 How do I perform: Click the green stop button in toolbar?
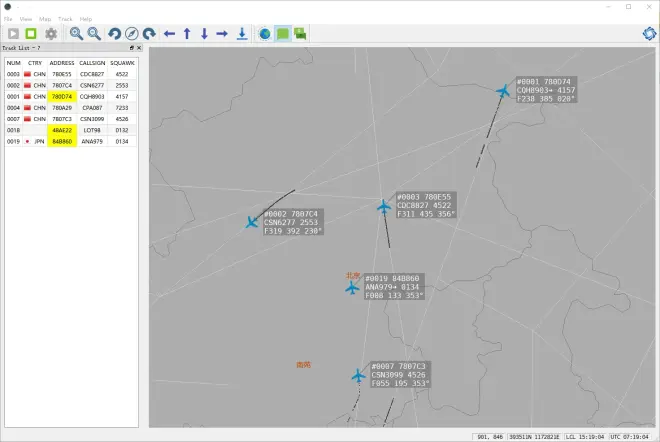31,33
